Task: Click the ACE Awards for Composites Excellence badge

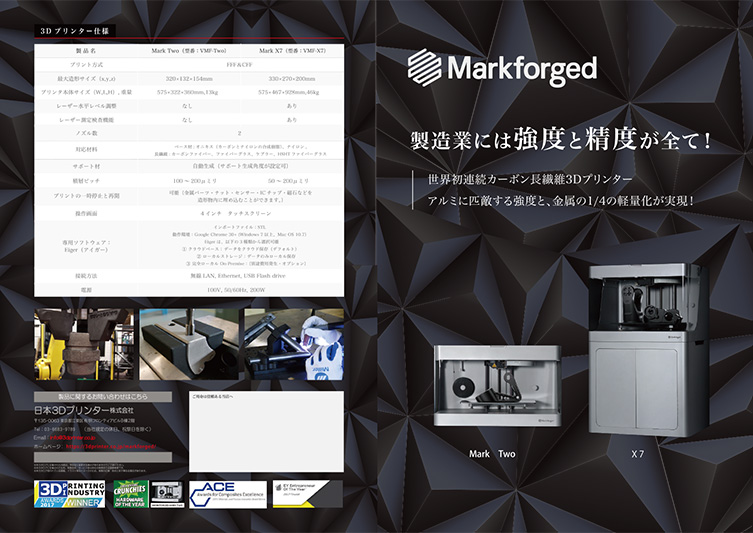Action: coord(228,495)
